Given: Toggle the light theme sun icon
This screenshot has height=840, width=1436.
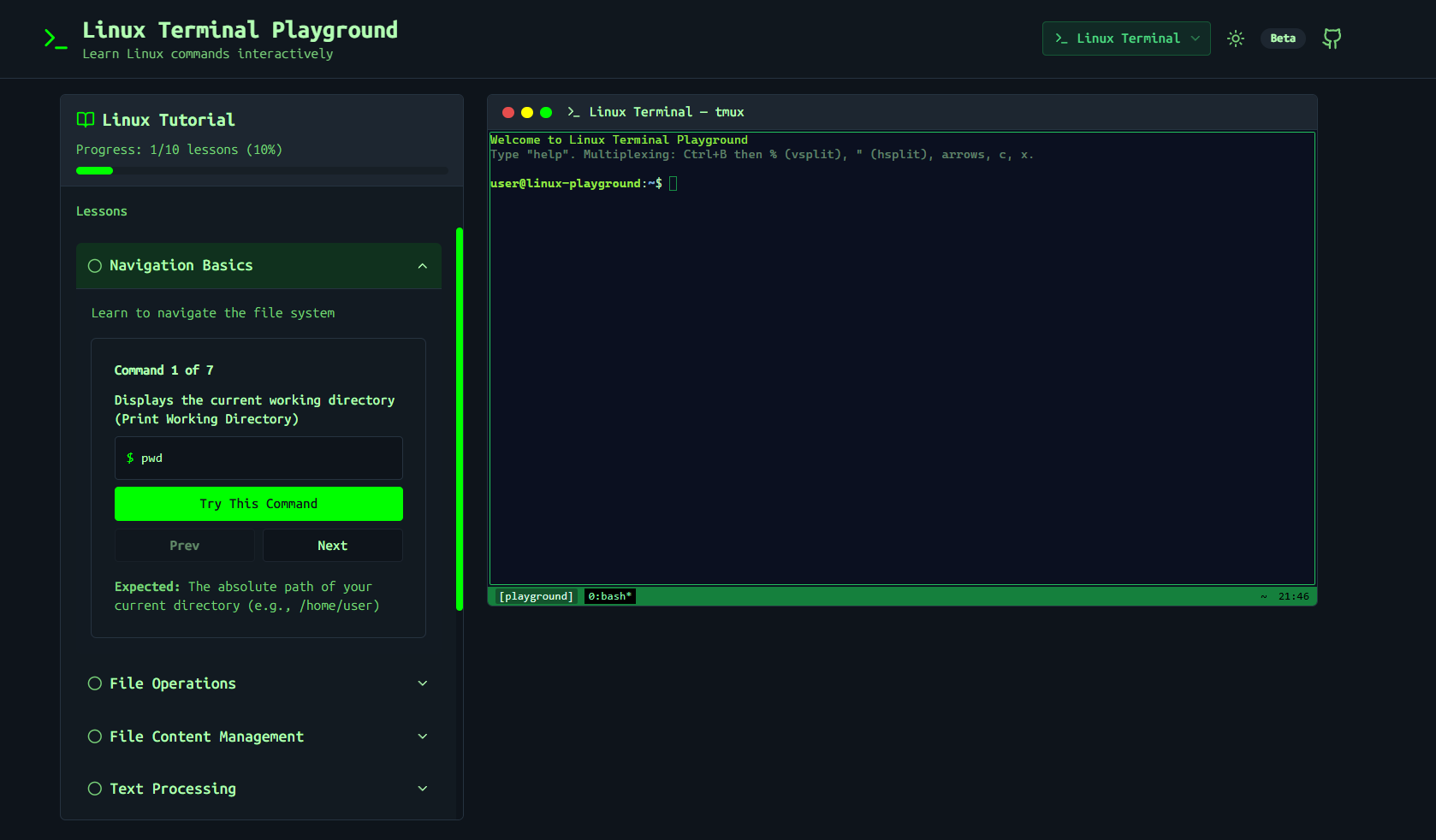Looking at the screenshot, I should (1236, 38).
